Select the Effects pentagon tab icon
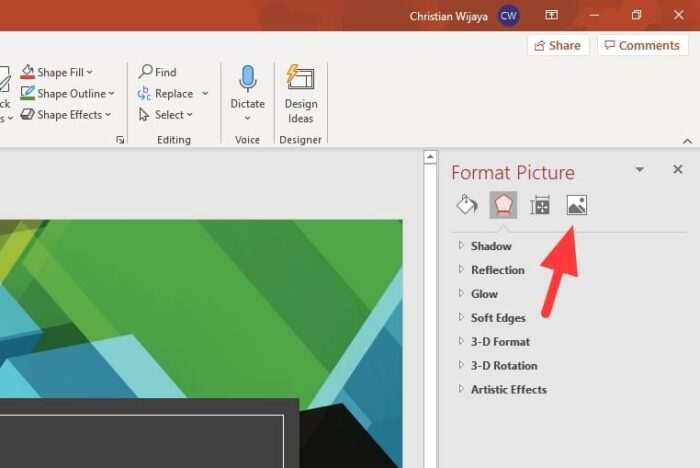Image resolution: width=700 pixels, height=468 pixels. (x=503, y=205)
